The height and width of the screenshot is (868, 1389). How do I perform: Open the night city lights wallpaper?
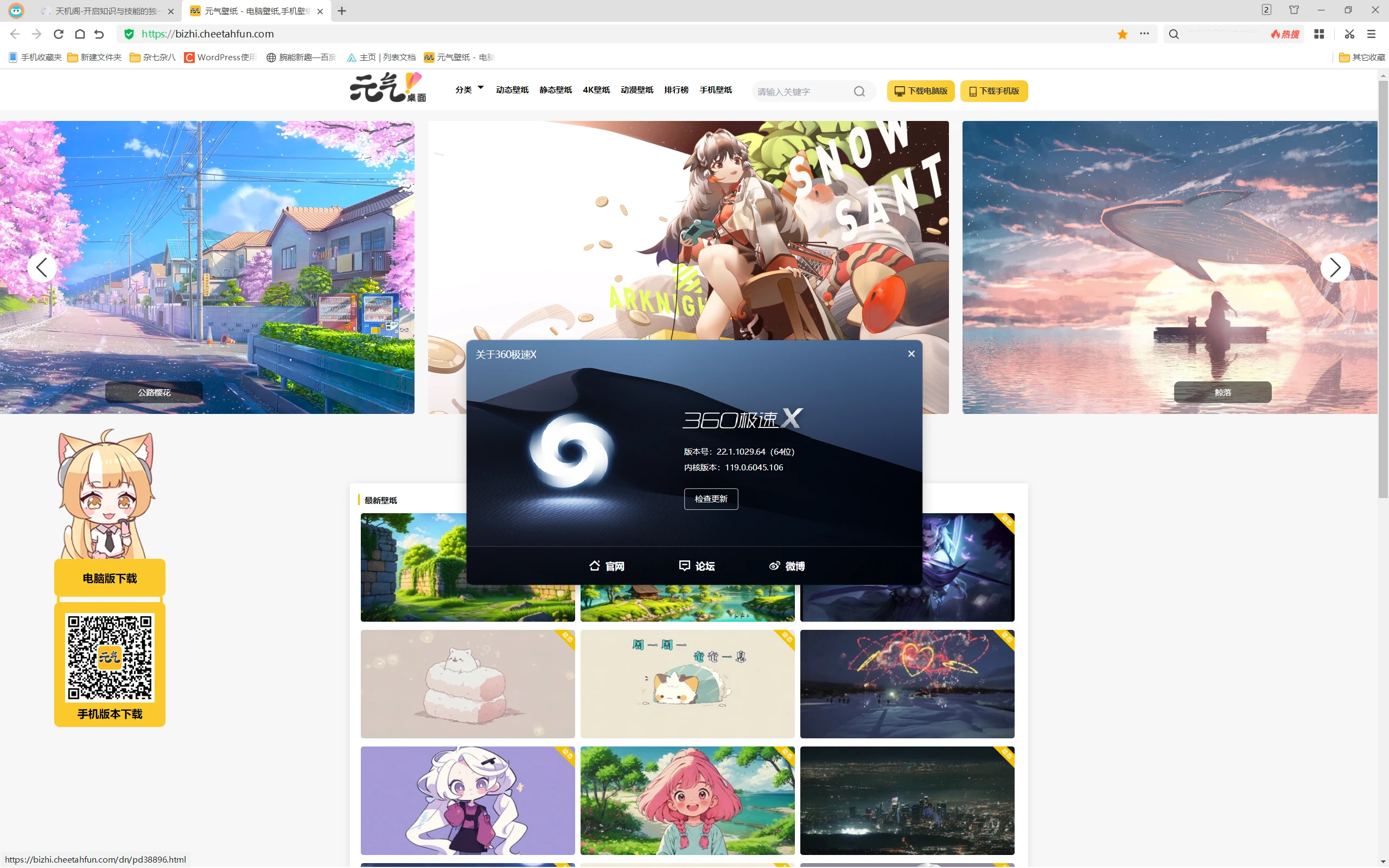point(907,800)
